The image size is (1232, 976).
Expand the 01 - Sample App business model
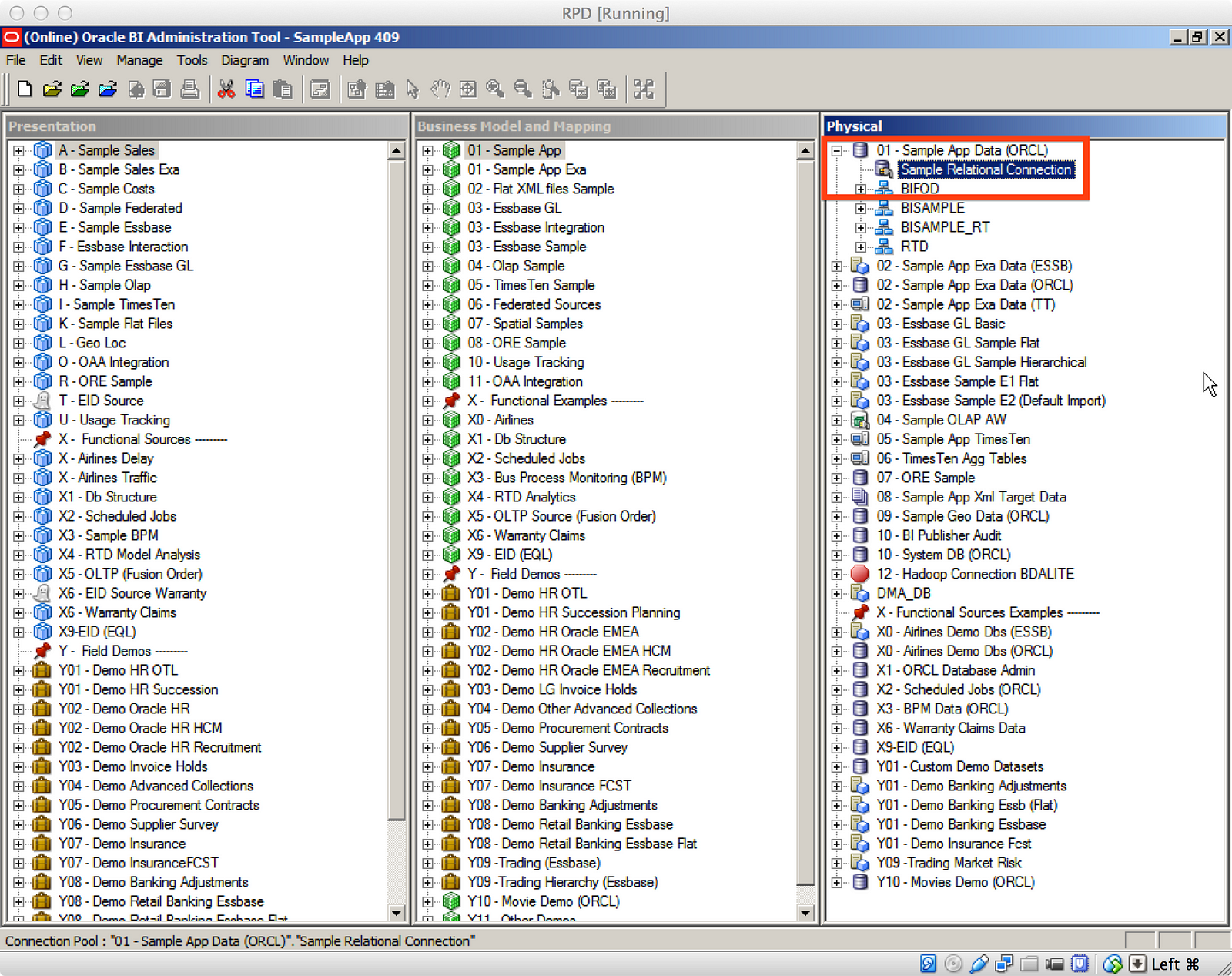427,150
